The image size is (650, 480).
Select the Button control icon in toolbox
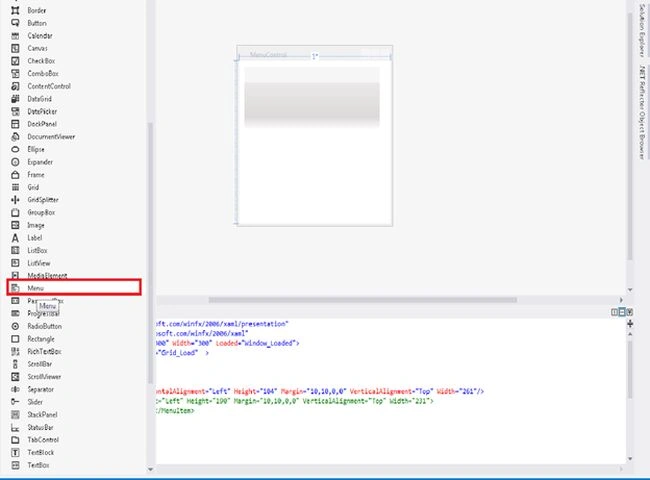tap(15, 23)
